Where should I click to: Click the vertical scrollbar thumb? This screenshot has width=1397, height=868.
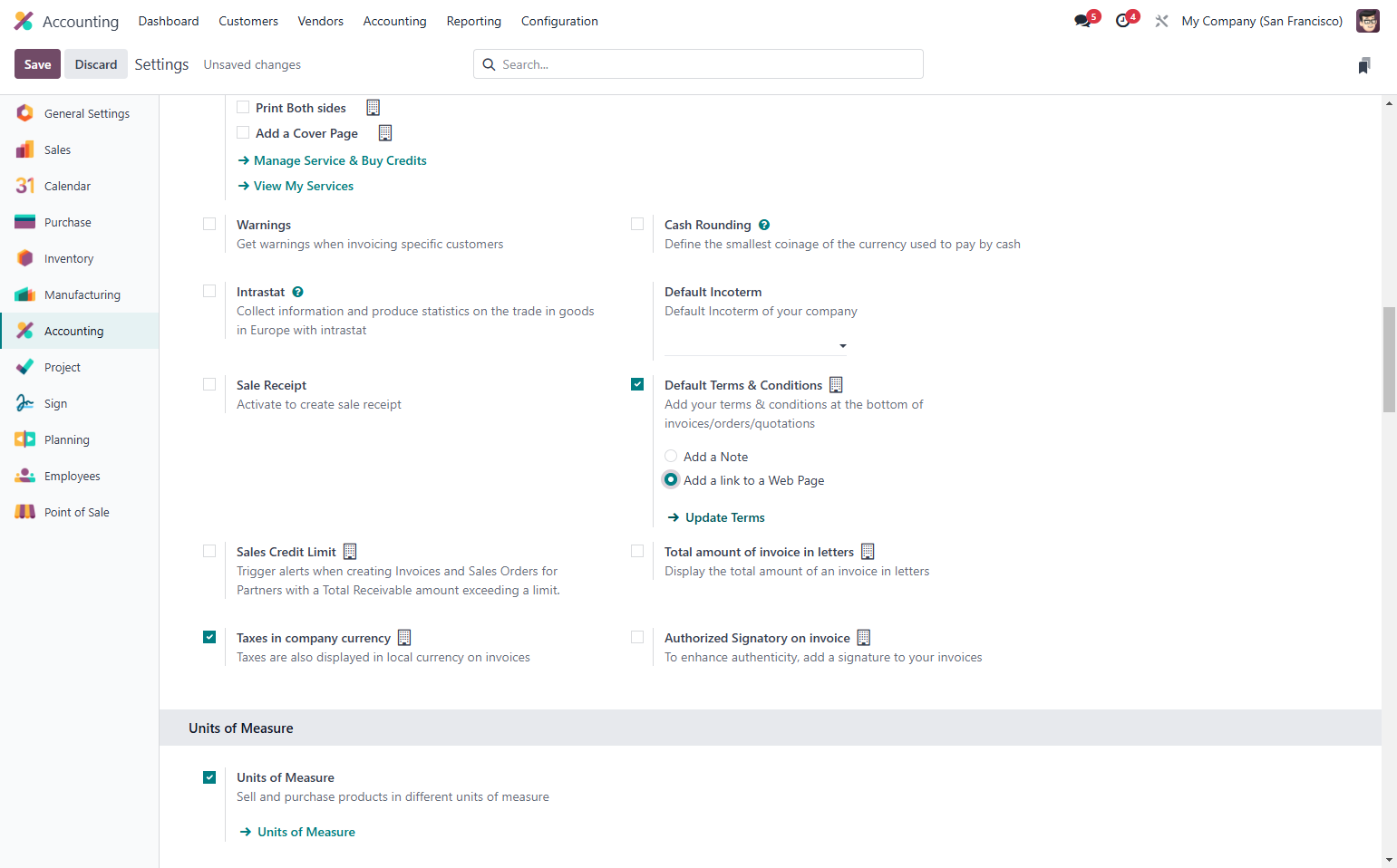click(x=1389, y=360)
